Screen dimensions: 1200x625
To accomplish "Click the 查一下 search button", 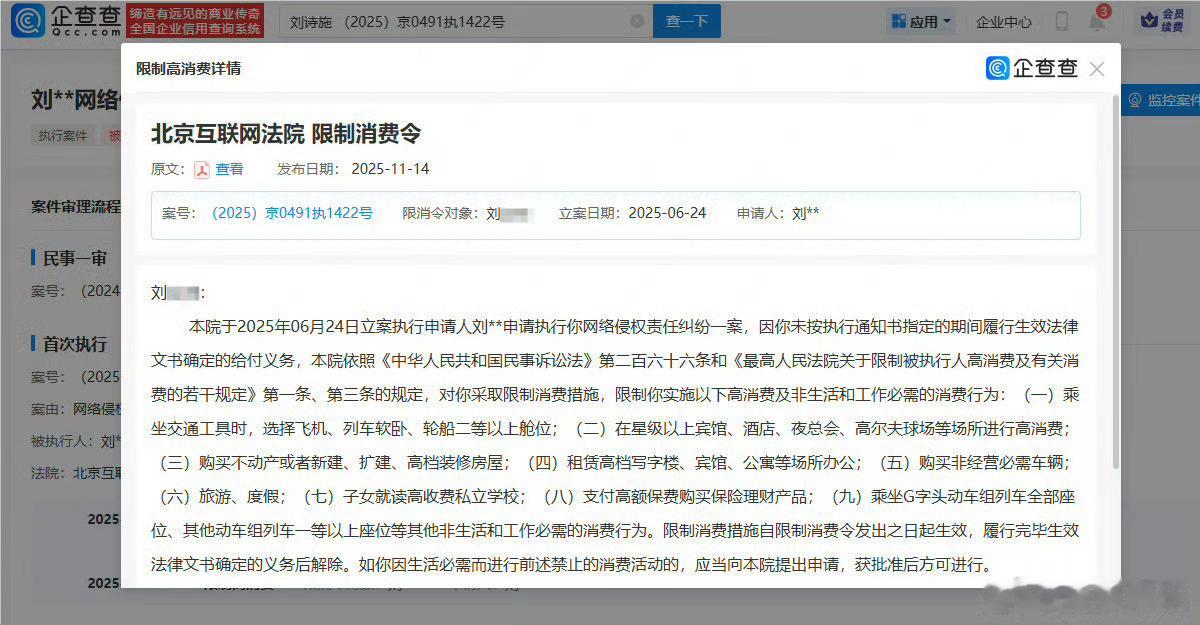I will click(687, 21).
